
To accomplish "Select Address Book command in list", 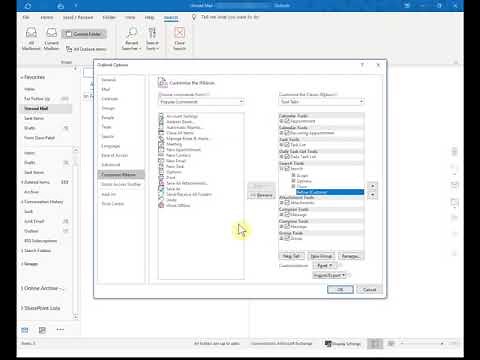I will [180, 122].
